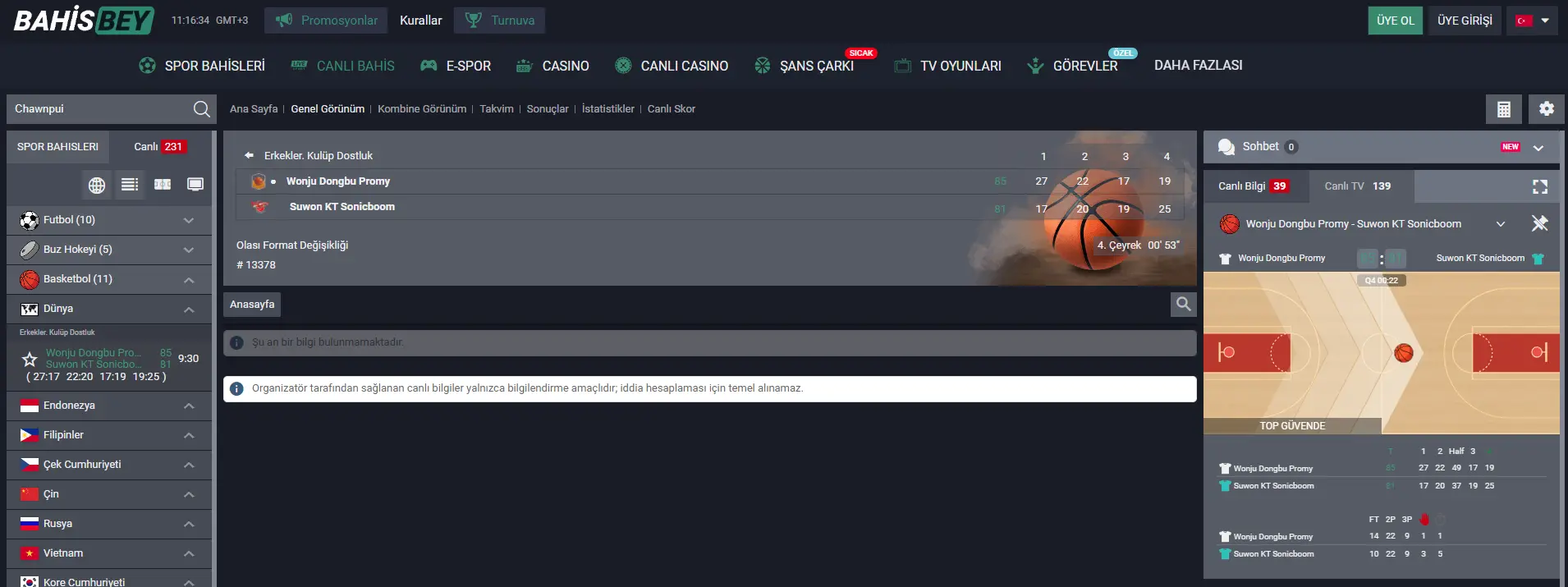The width and height of the screenshot is (1568, 587).
Task: Open TV OYUNLARI section
Action: 948,66
